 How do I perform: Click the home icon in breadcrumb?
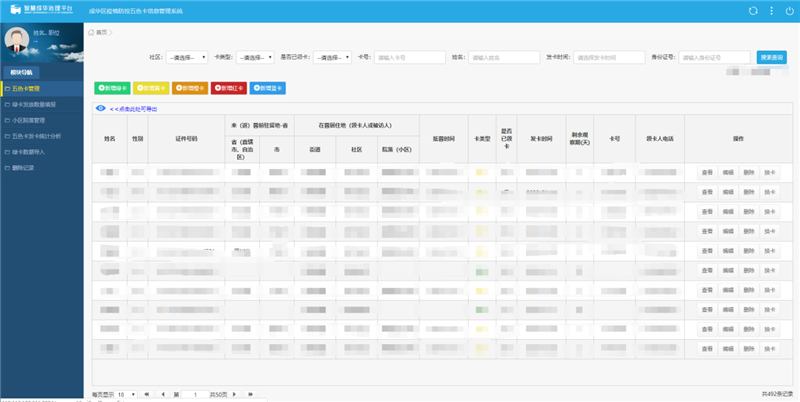coord(93,32)
